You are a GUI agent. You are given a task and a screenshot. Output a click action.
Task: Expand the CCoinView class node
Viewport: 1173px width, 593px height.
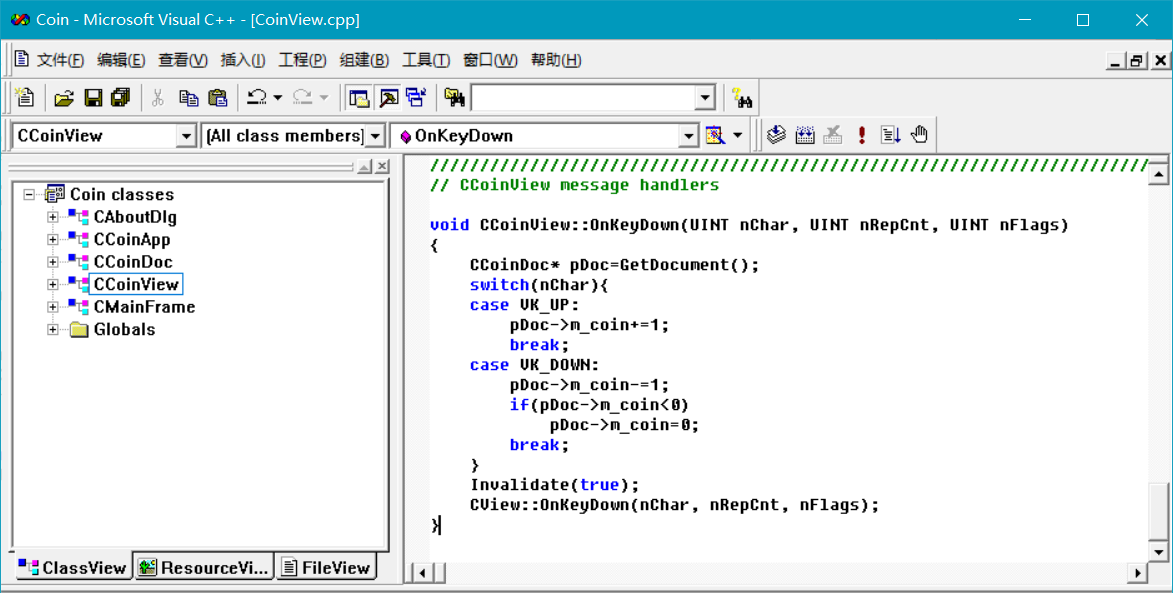coord(52,284)
